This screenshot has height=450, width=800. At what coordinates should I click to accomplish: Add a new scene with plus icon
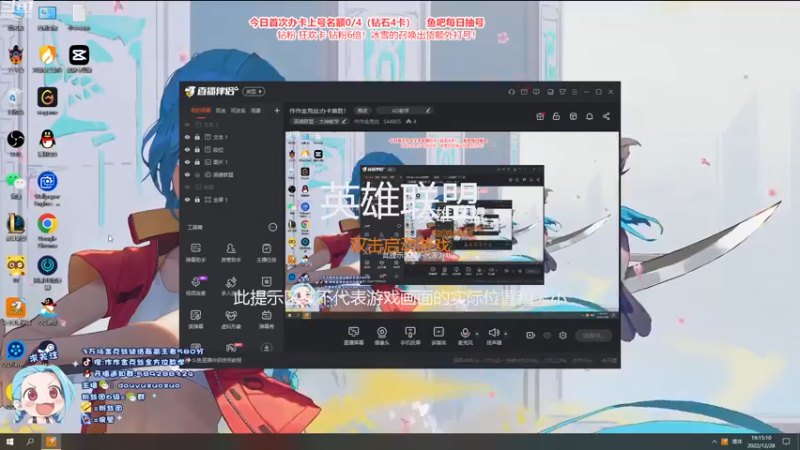pos(277,110)
